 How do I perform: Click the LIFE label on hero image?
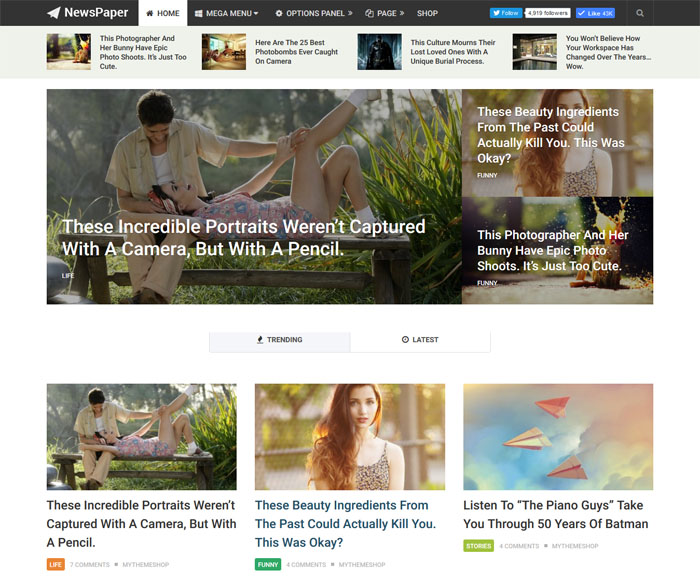[x=68, y=275]
